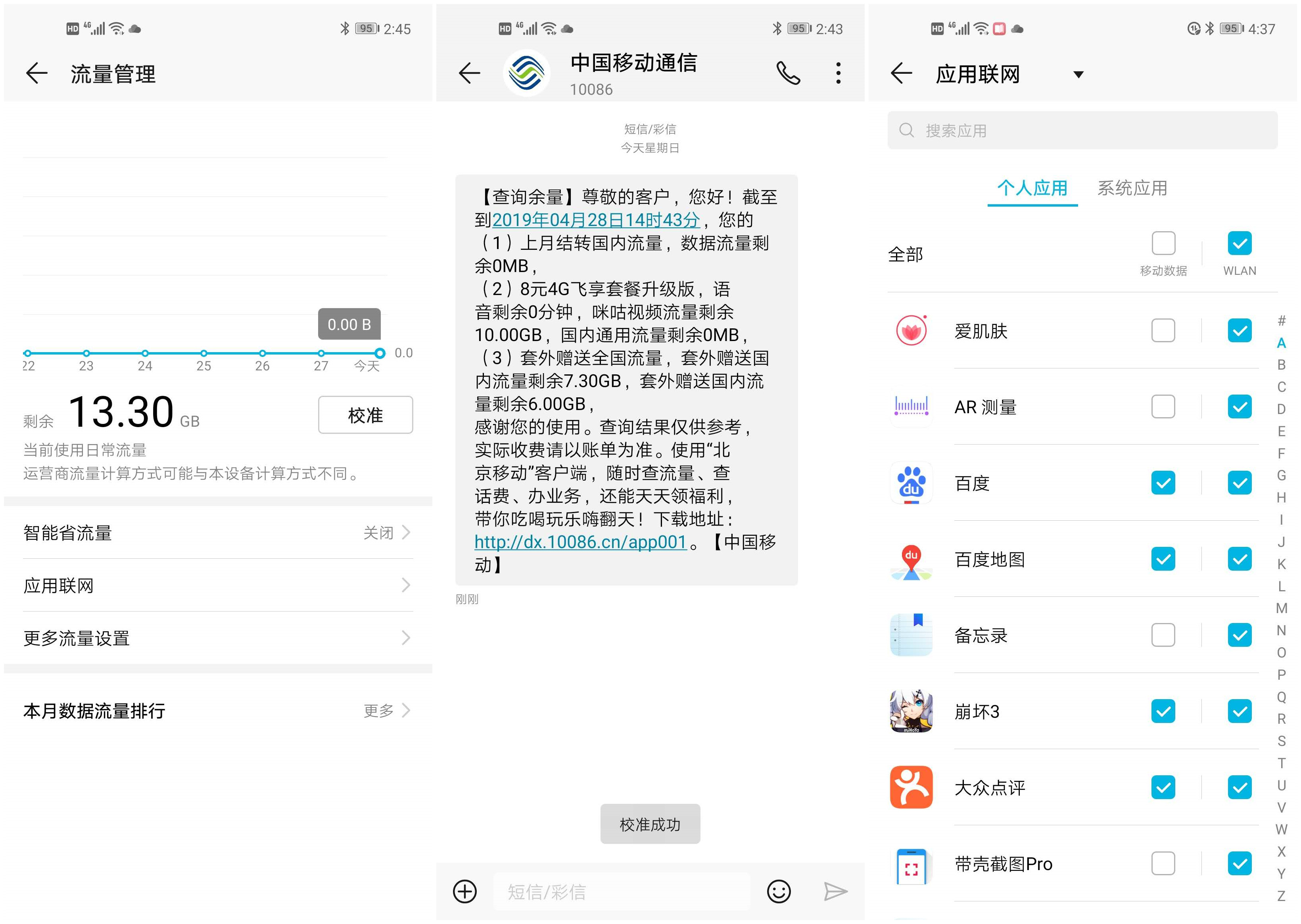Open the China Mobile contact avatar
This screenshot has width=1301, height=924.
526,72
